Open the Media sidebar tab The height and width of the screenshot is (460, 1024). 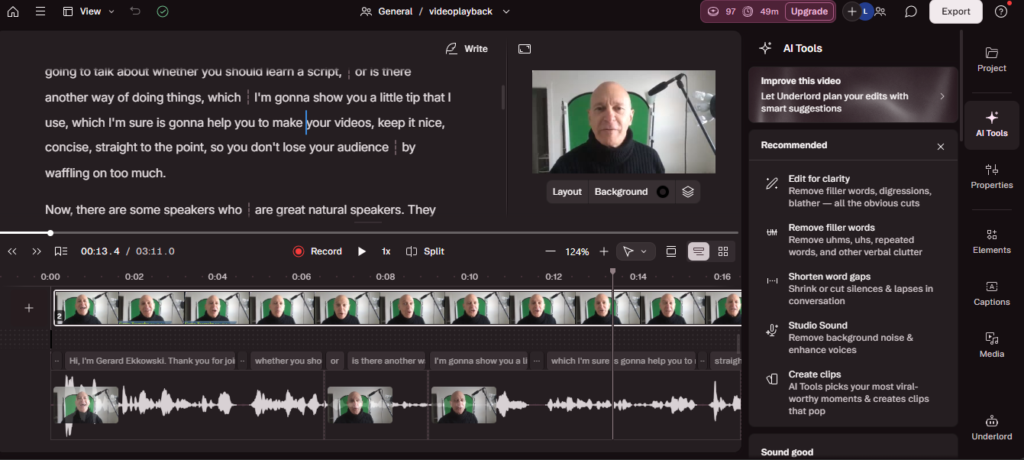[991, 345]
